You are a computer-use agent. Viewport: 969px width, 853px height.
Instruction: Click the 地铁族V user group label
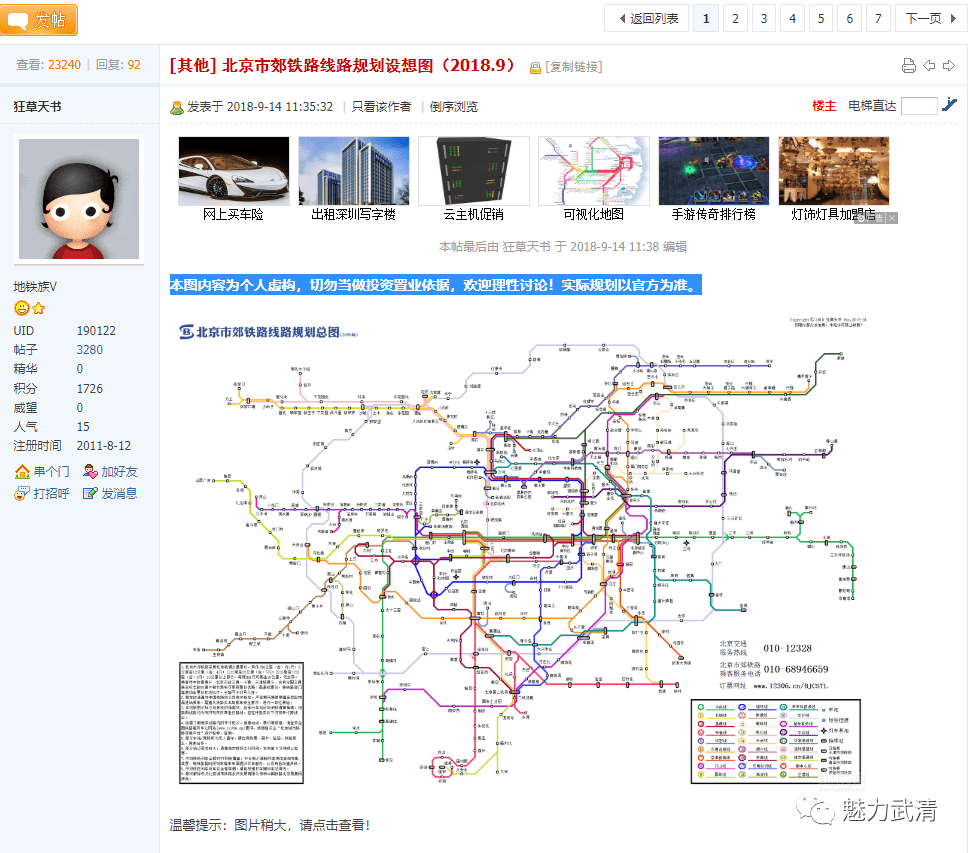pos(35,287)
